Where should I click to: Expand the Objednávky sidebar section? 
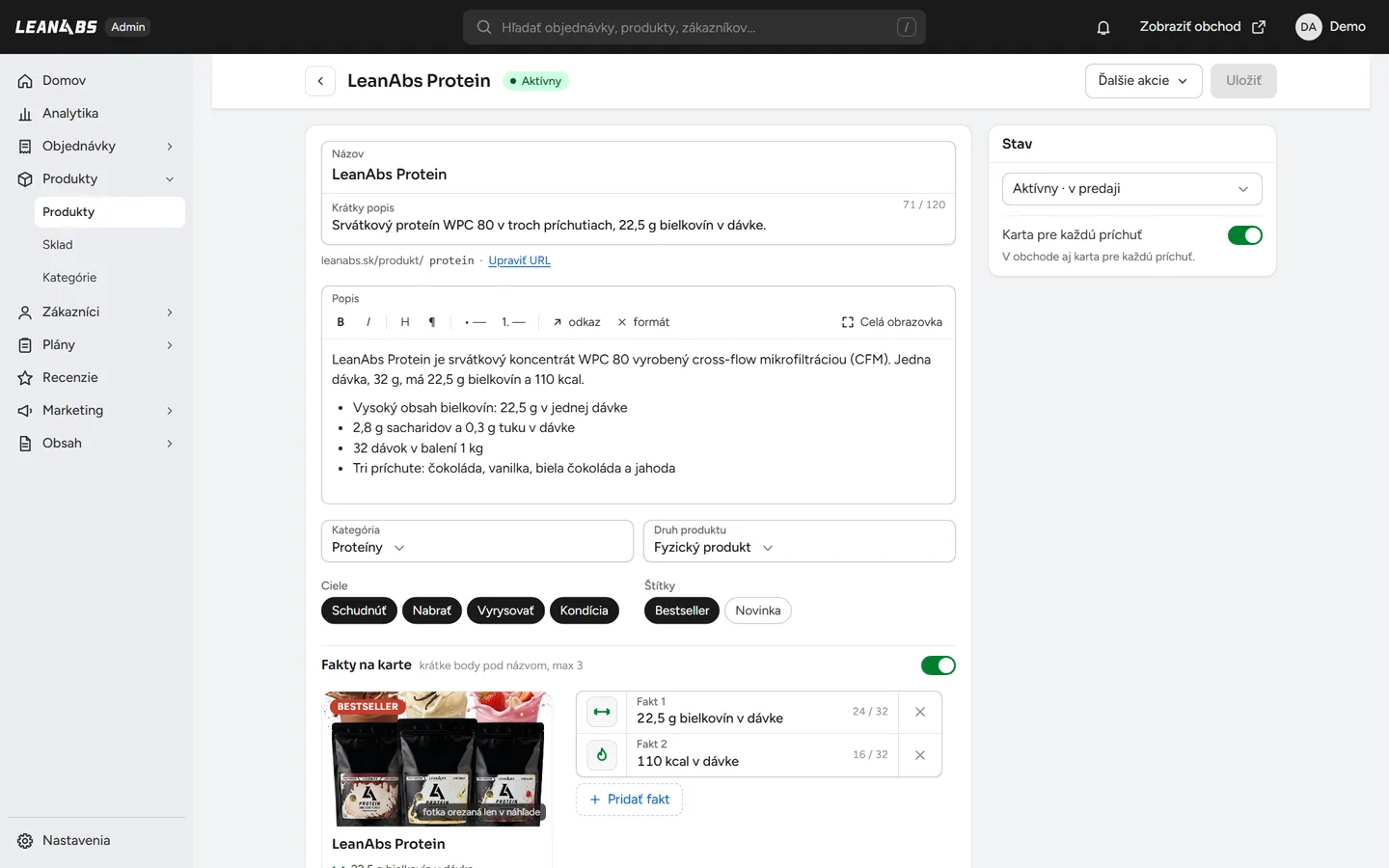pos(96,147)
